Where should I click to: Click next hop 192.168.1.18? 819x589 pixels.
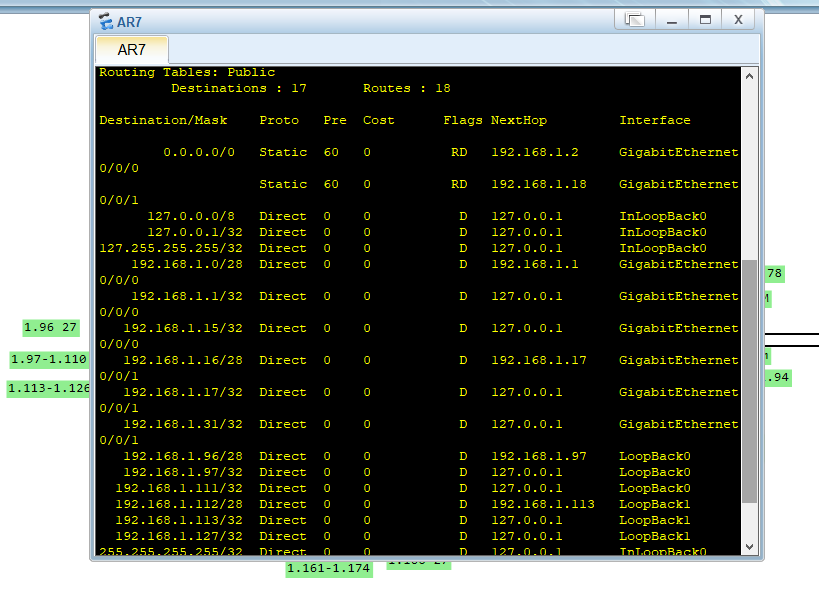point(539,184)
